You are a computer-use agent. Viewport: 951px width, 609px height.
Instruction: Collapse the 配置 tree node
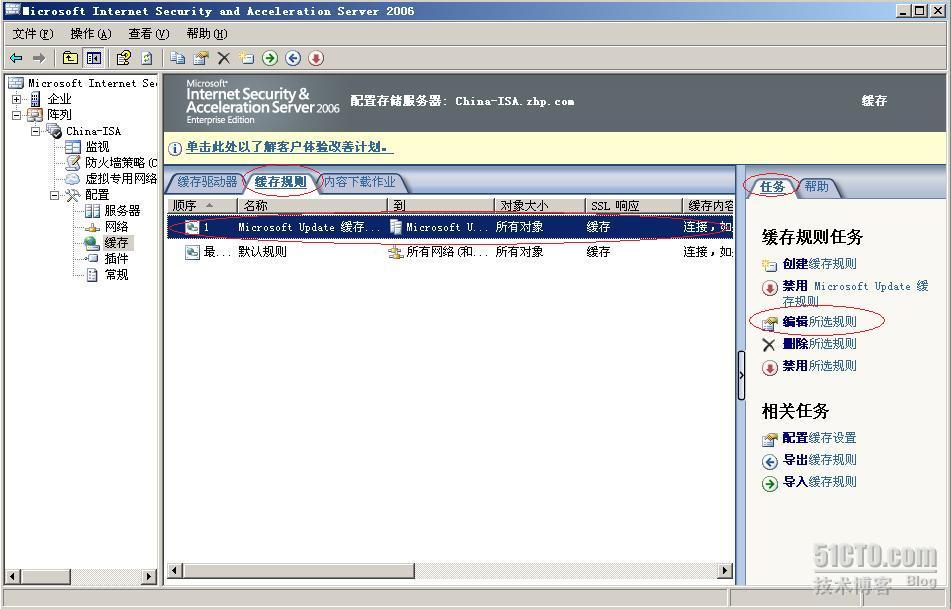tap(55, 195)
